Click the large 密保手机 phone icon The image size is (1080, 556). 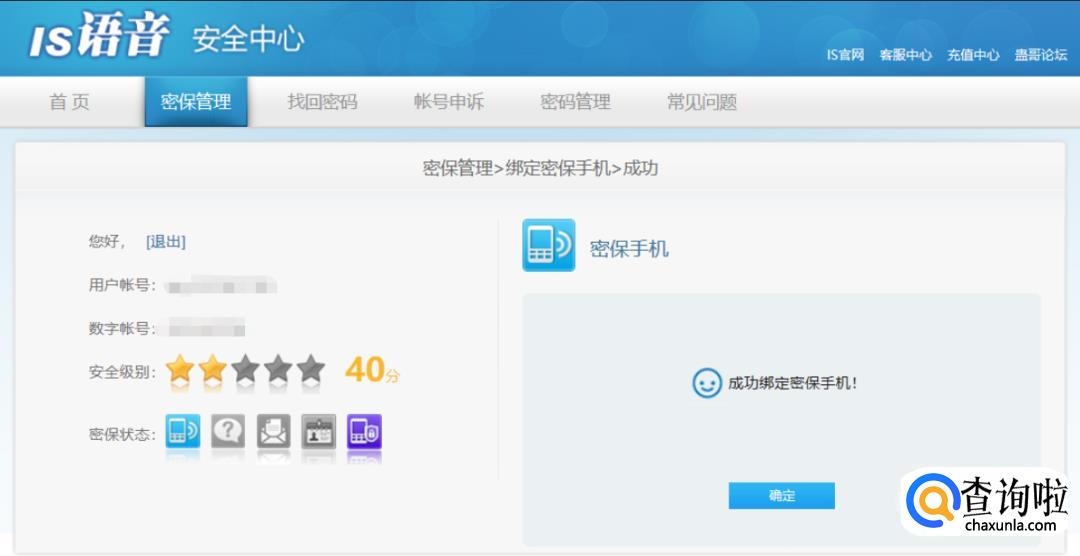click(548, 245)
